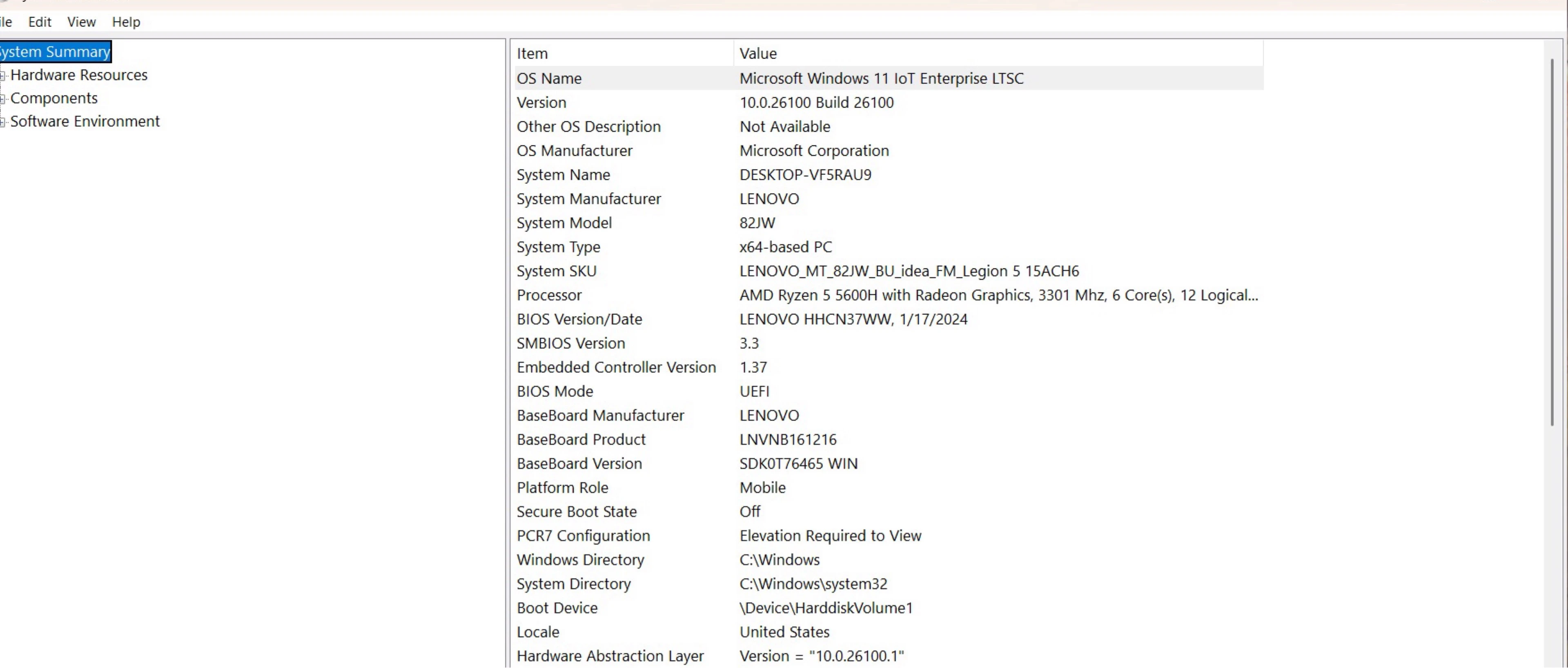Select the System Name row label

(563, 175)
